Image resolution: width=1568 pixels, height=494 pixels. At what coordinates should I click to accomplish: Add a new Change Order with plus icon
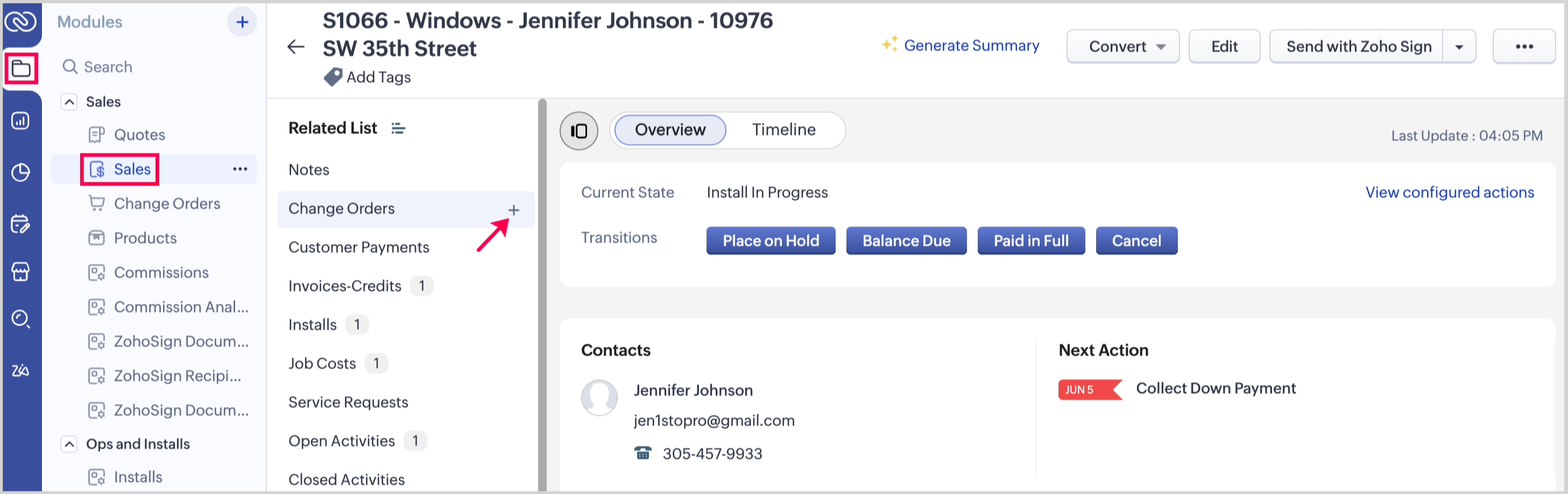tap(514, 210)
